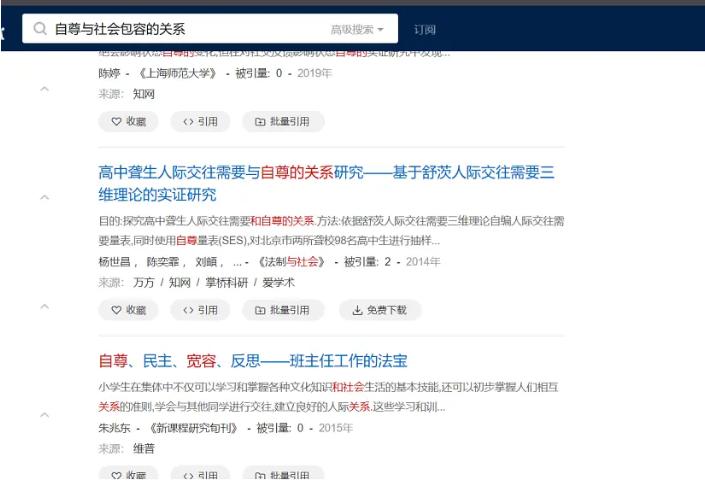Click the 免费下载 download button
Image resolution: width=705 pixels, height=490 pixels.
pos(380,310)
